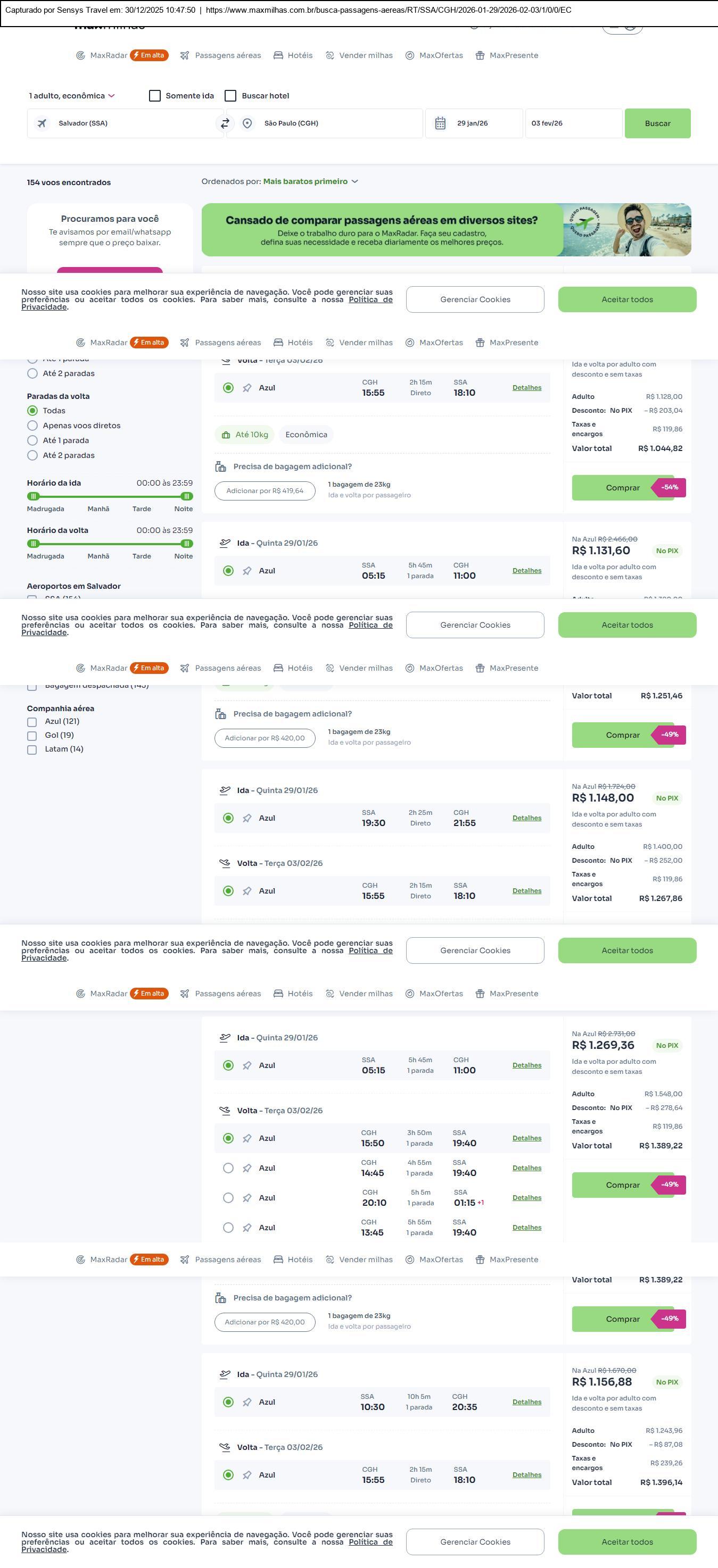This screenshot has width=718, height=1568.
Task: Click the pin icon on the 14:45 Azul return flight
Action: 246,1168
